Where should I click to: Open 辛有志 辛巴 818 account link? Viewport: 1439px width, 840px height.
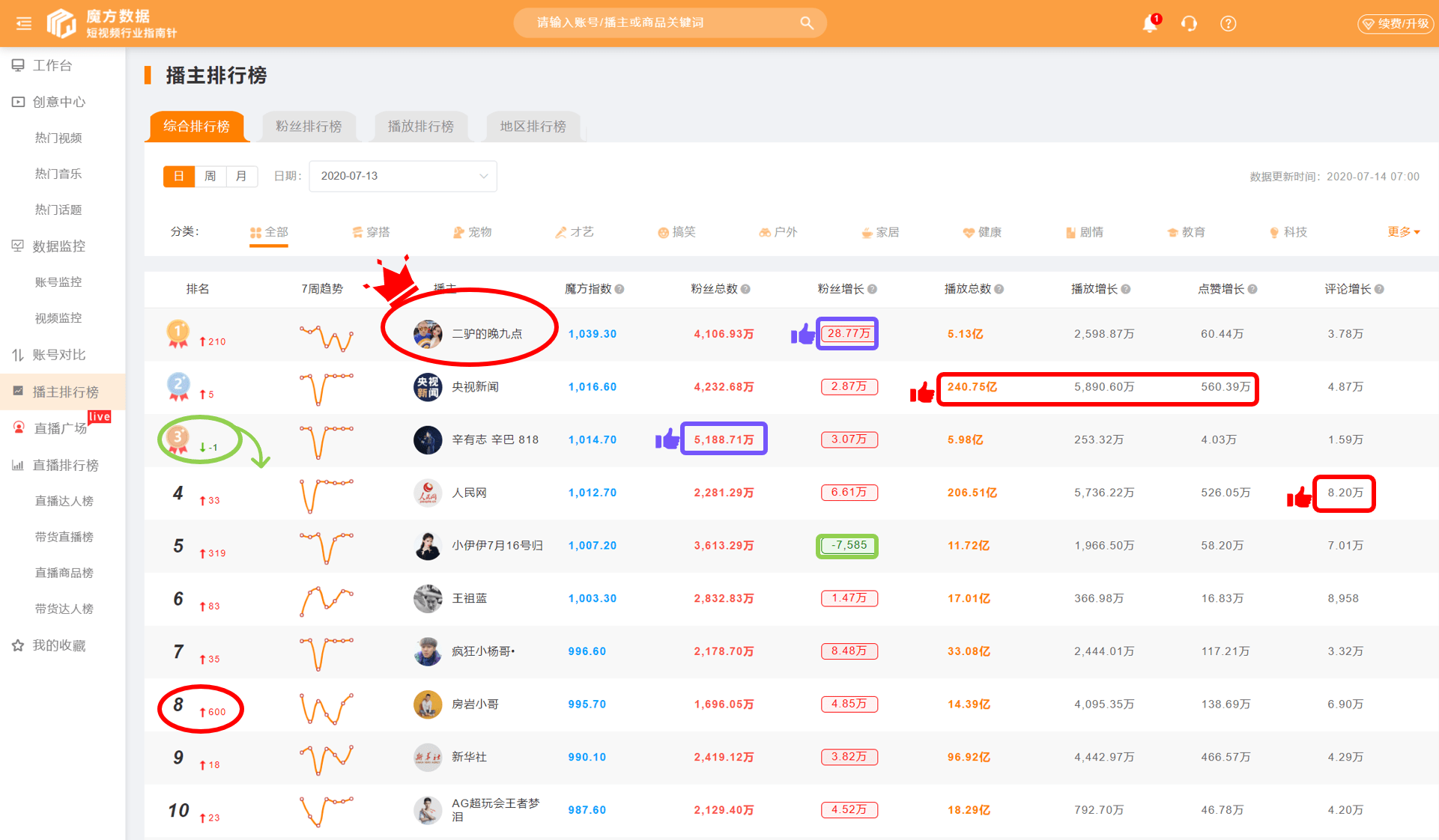pyautogui.click(x=495, y=439)
